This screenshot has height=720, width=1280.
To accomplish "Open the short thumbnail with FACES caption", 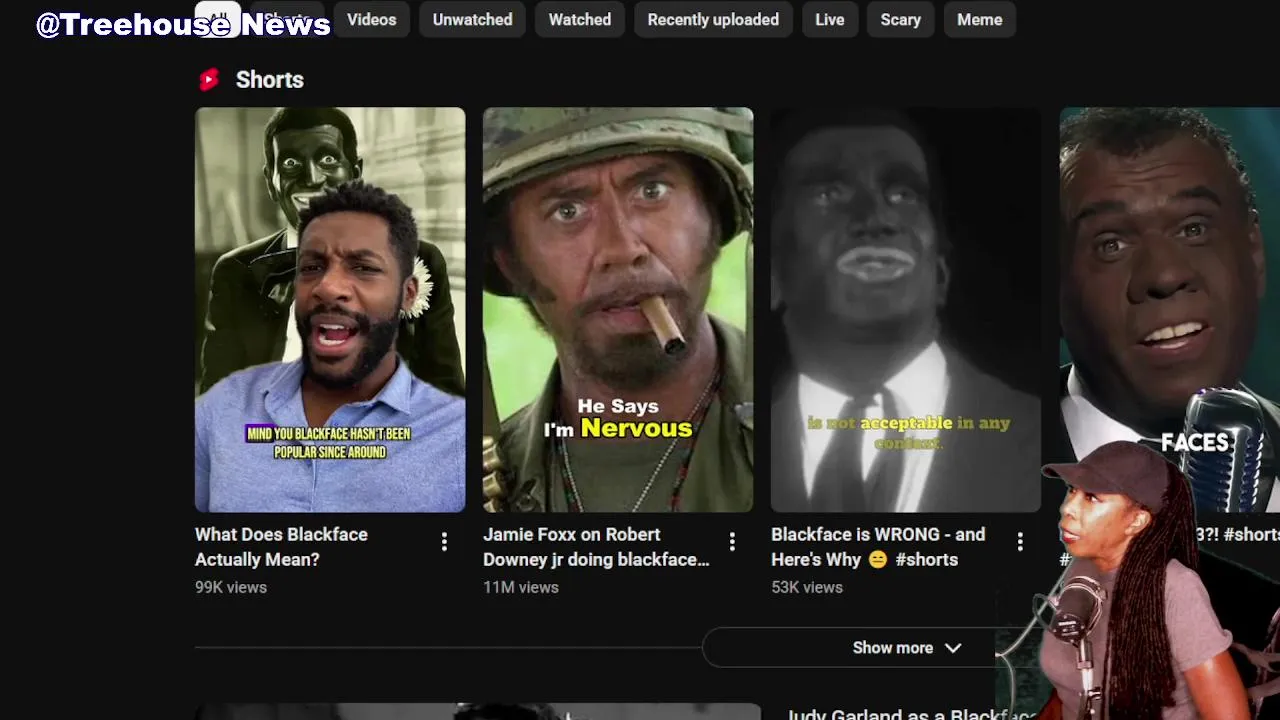I will 1169,280.
